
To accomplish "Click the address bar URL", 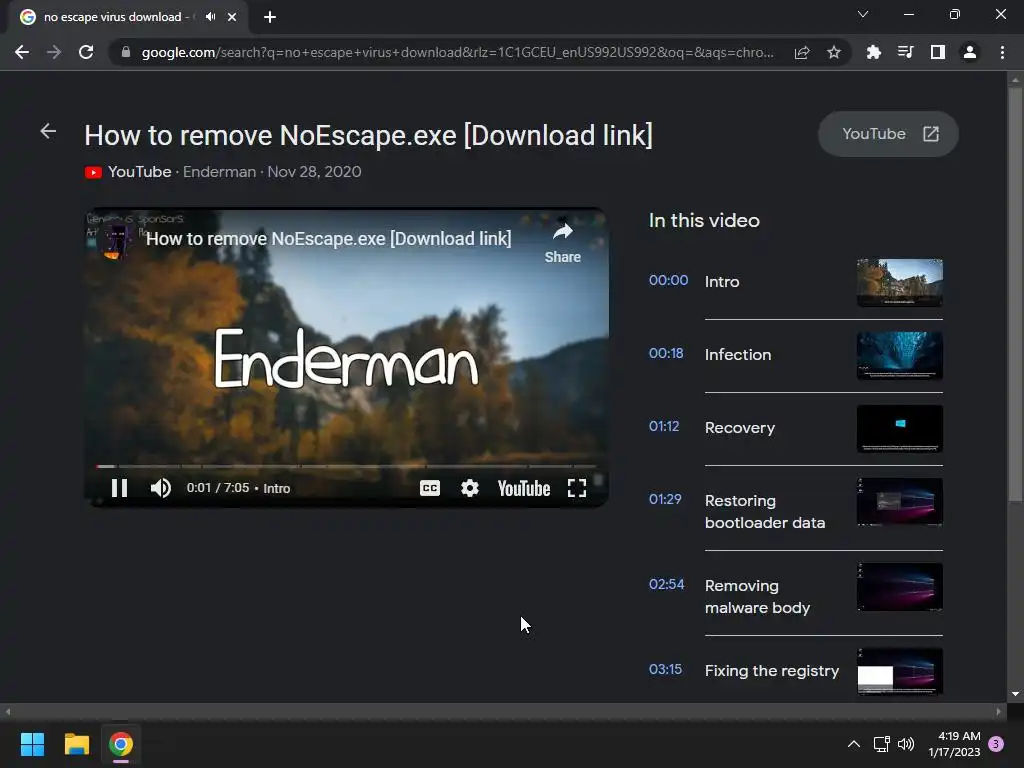I will click(x=457, y=52).
